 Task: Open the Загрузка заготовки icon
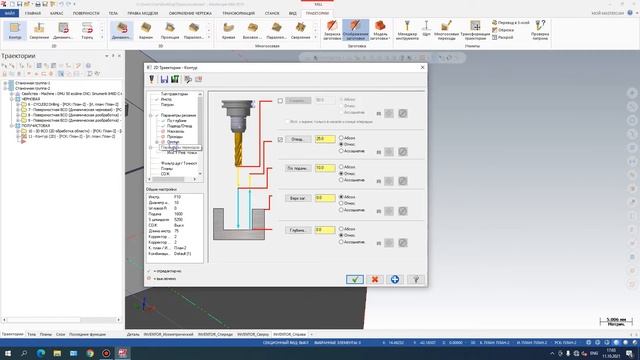coord(332,30)
